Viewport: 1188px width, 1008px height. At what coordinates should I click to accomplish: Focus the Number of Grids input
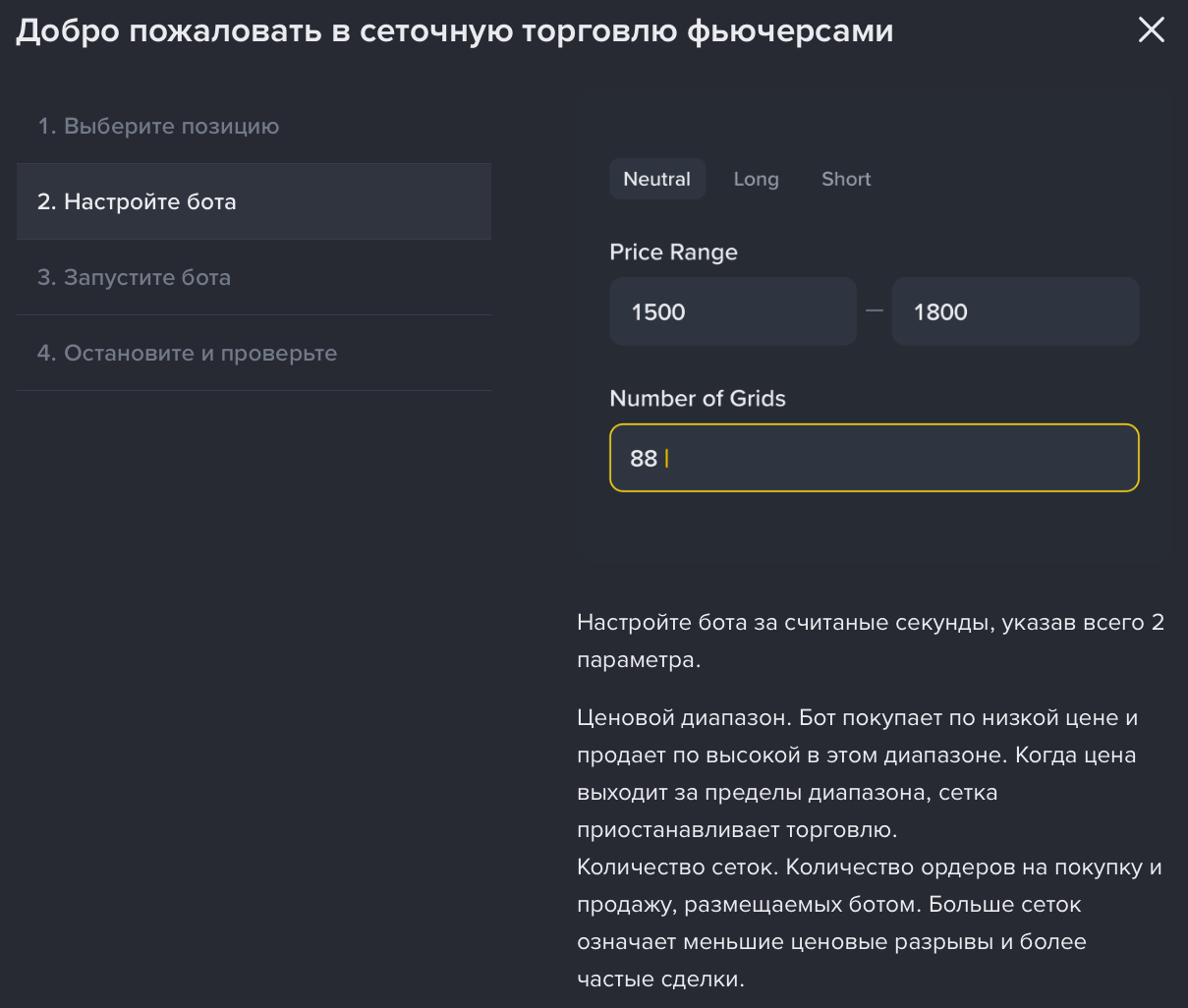click(874, 458)
